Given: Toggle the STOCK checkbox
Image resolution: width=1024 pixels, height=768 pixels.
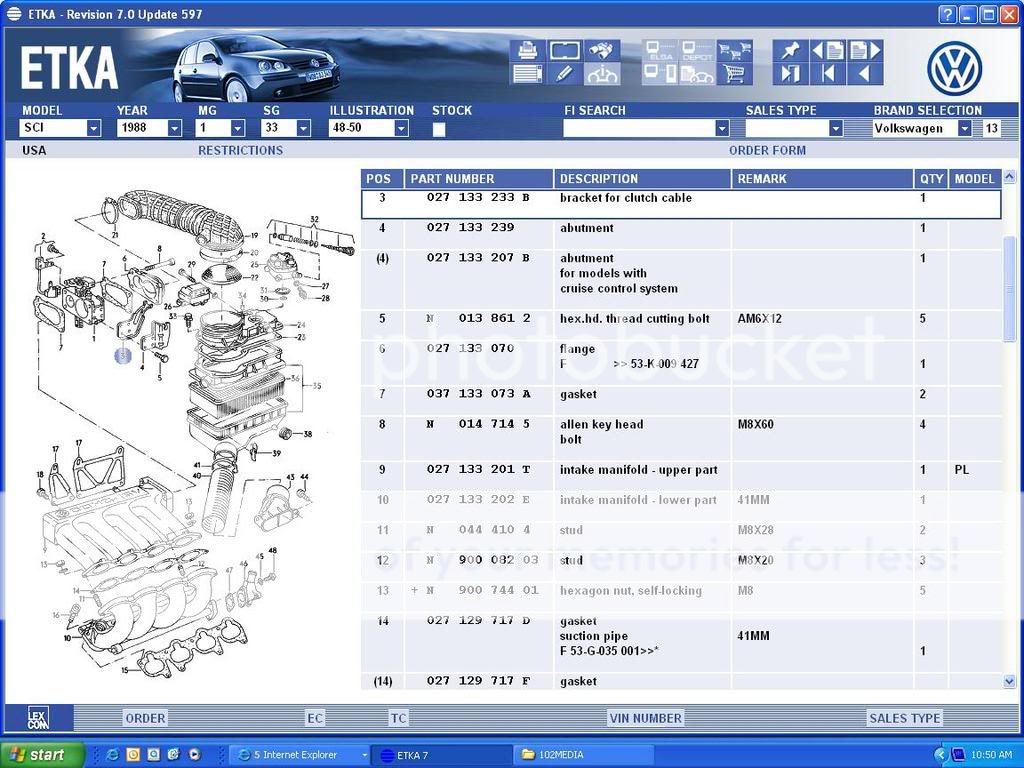Looking at the screenshot, I should point(438,128).
